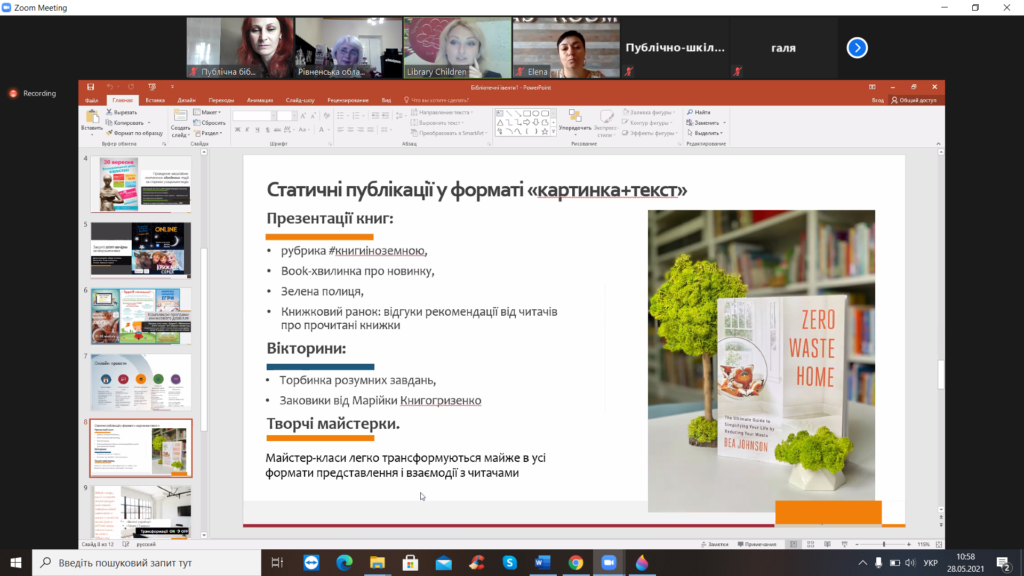Toggle Comments (Примечания) pane in status bar
The image size is (1024, 576).
[x=757, y=544]
